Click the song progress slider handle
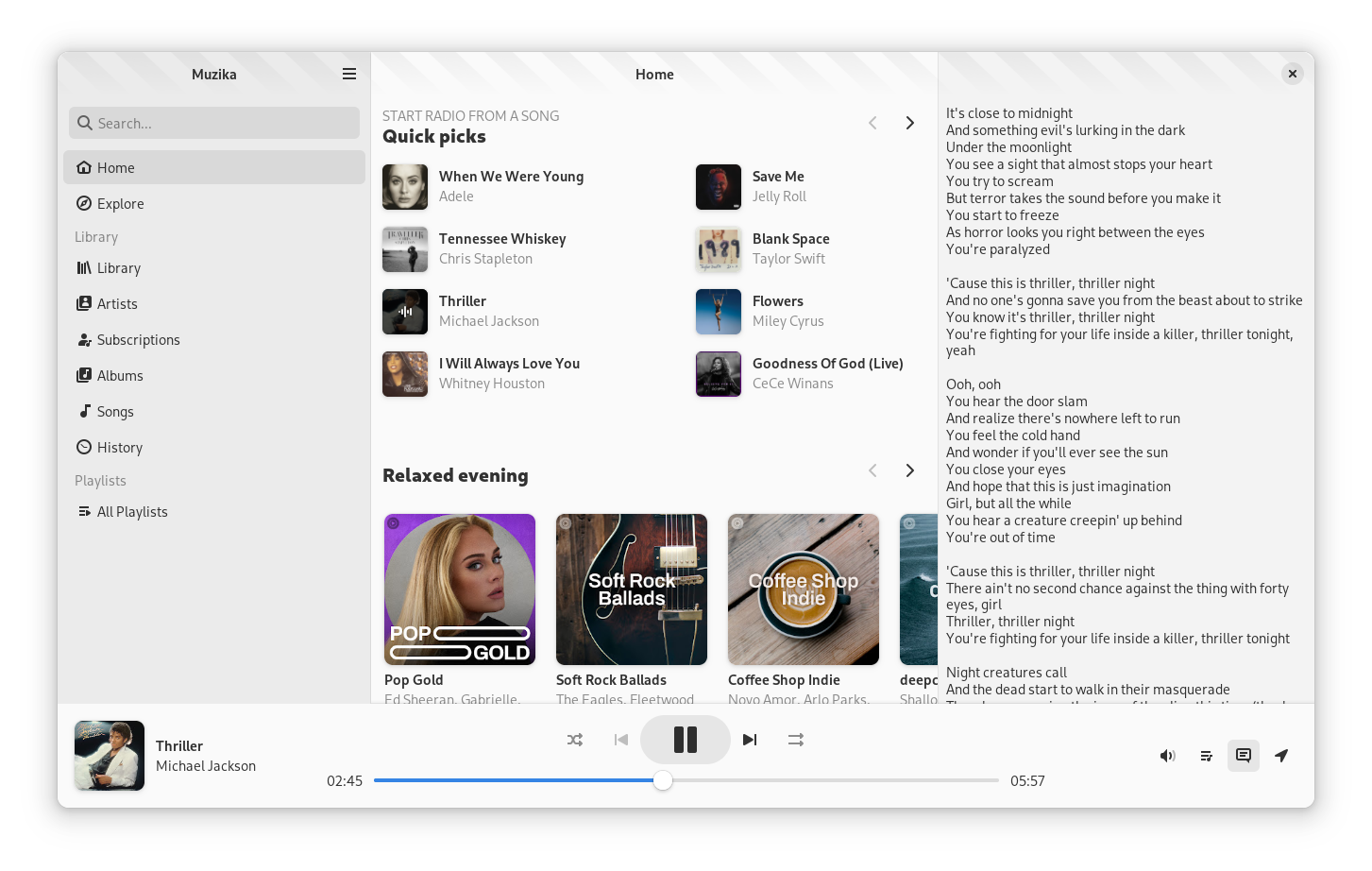The width and height of the screenshot is (1372, 871). pyautogui.click(x=663, y=780)
